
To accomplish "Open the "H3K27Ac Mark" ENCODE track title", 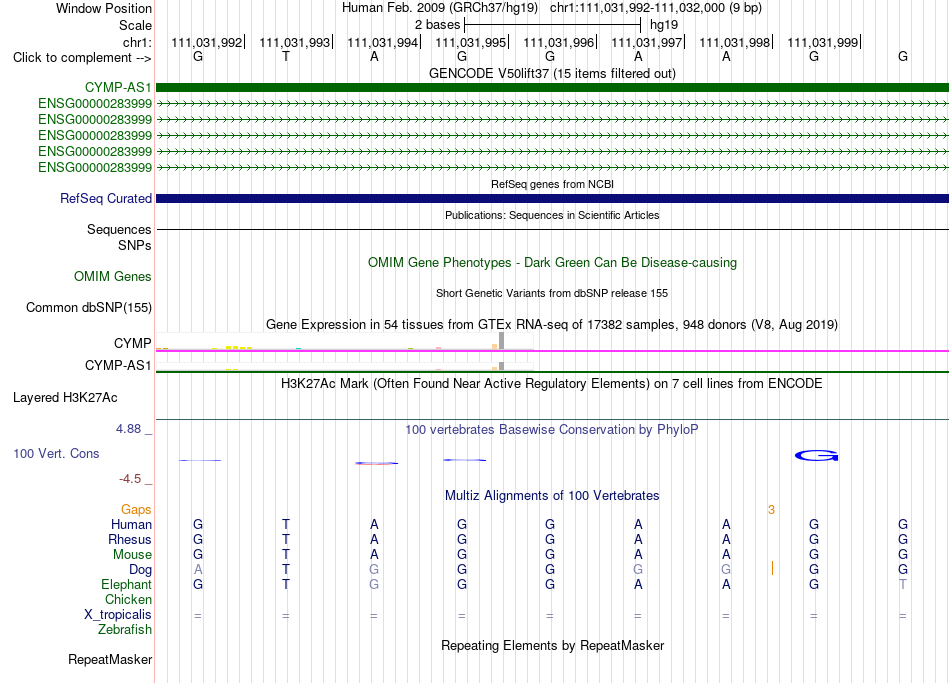I will coord(552,384).
